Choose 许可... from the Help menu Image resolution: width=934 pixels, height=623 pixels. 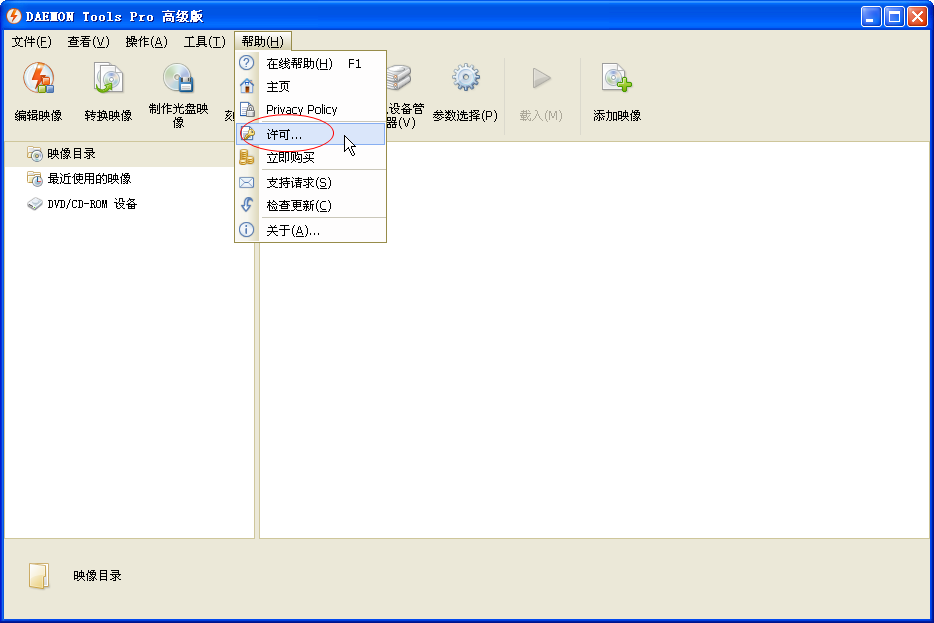[x=284, y=134]
